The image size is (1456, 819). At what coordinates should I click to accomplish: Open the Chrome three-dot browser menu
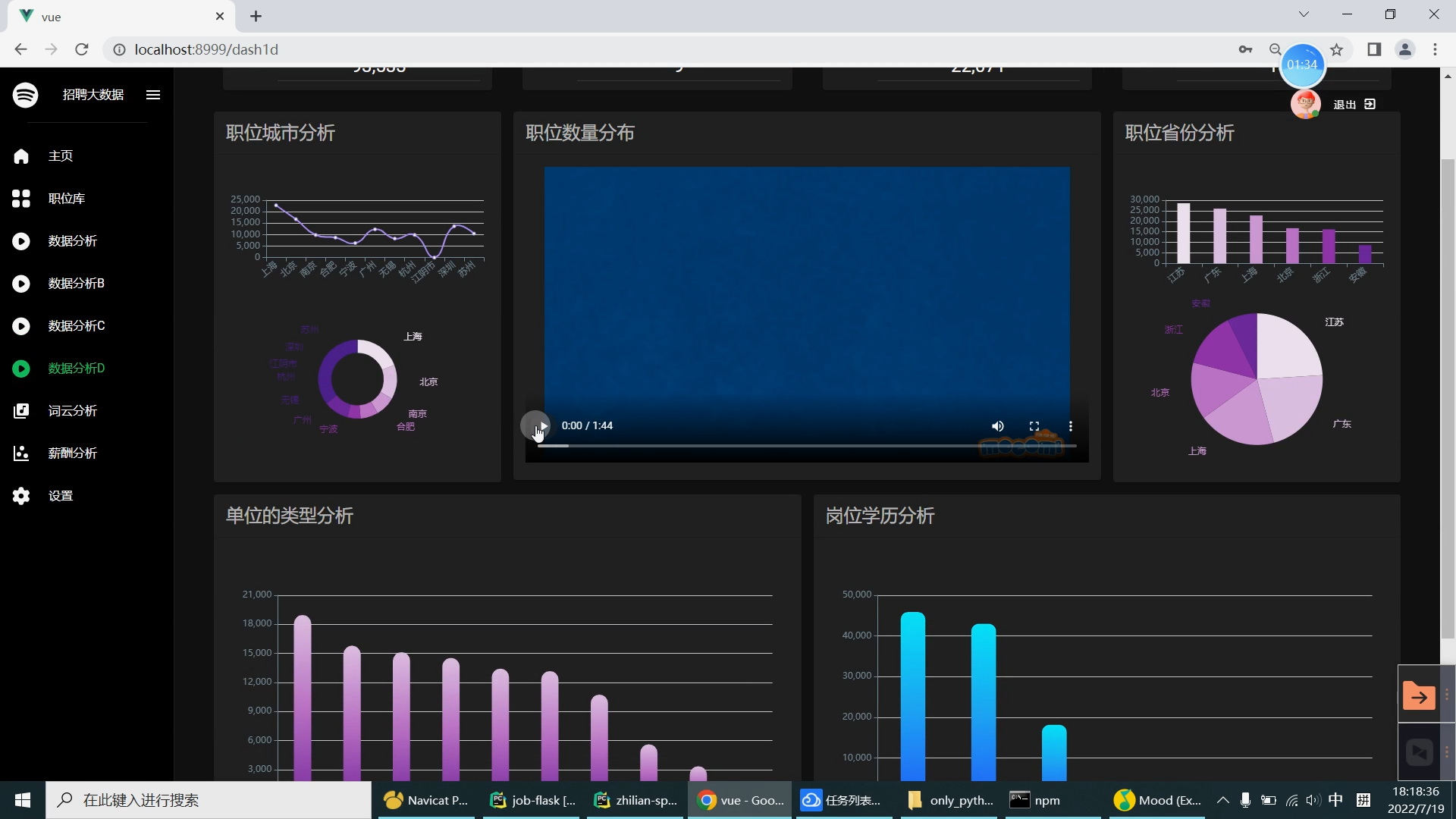1435,50
